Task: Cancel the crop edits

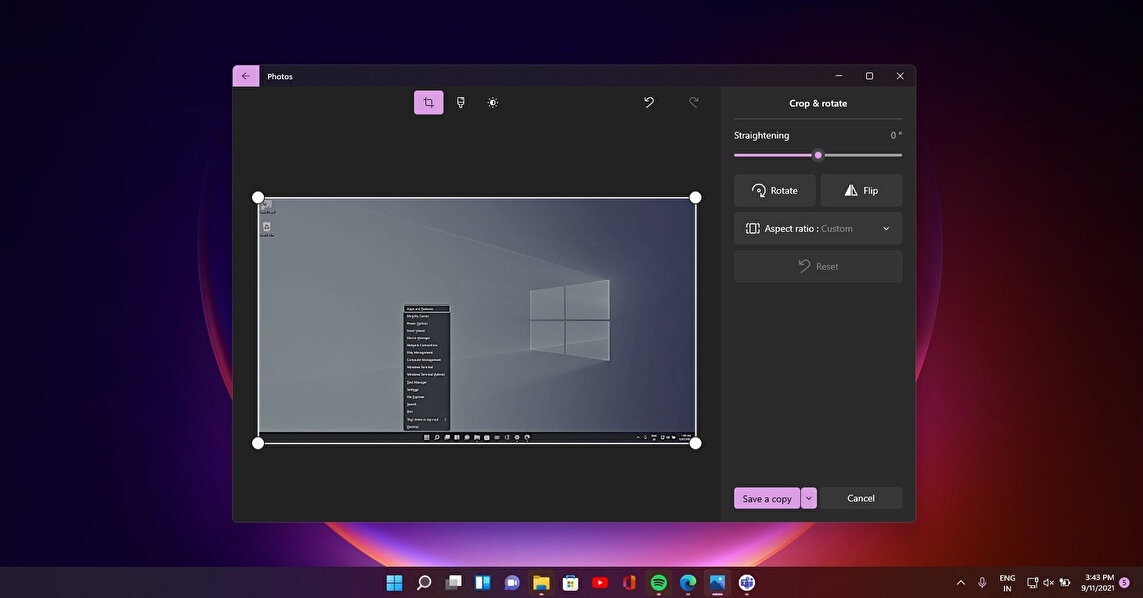Action: [x=860, y=498]
